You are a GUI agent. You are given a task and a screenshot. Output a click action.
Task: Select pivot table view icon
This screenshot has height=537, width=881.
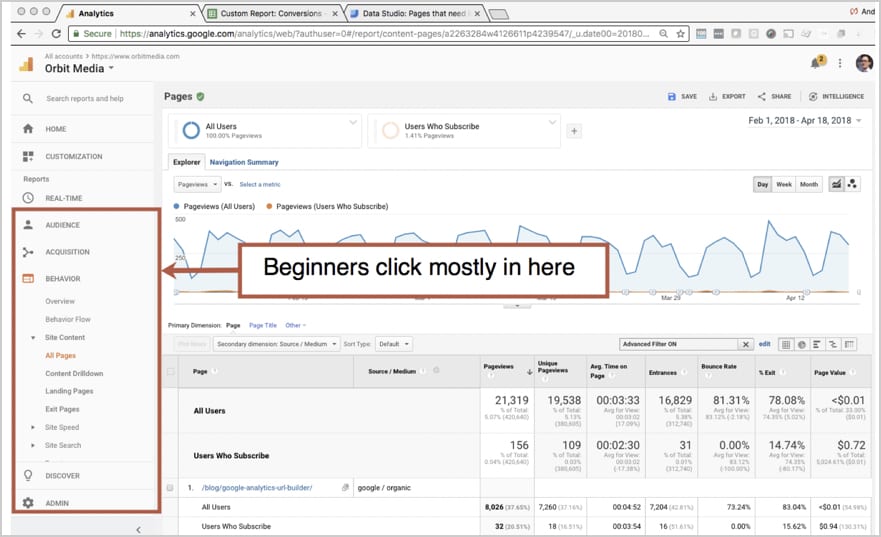tap(849, 344)
